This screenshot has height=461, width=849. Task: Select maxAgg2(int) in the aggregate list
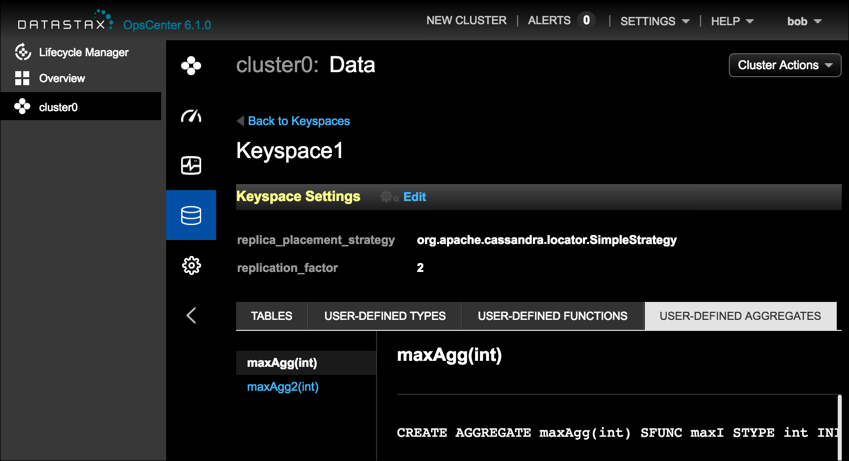(283, 387)
